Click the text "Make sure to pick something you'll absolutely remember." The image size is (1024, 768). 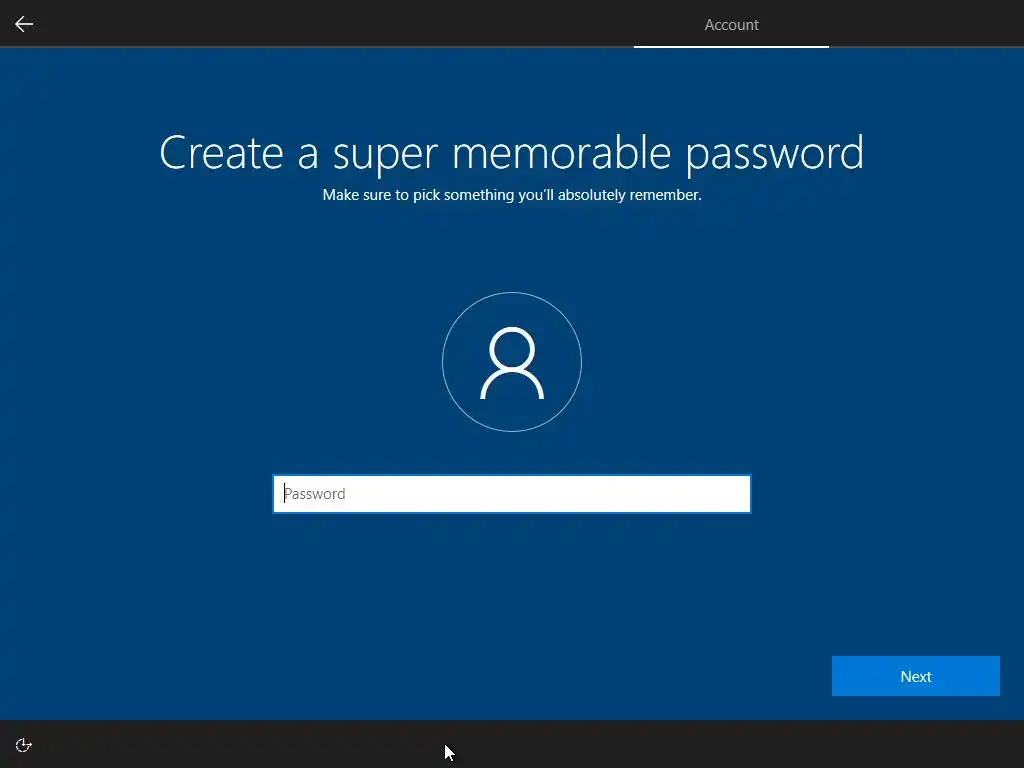(x=512, y=195)
